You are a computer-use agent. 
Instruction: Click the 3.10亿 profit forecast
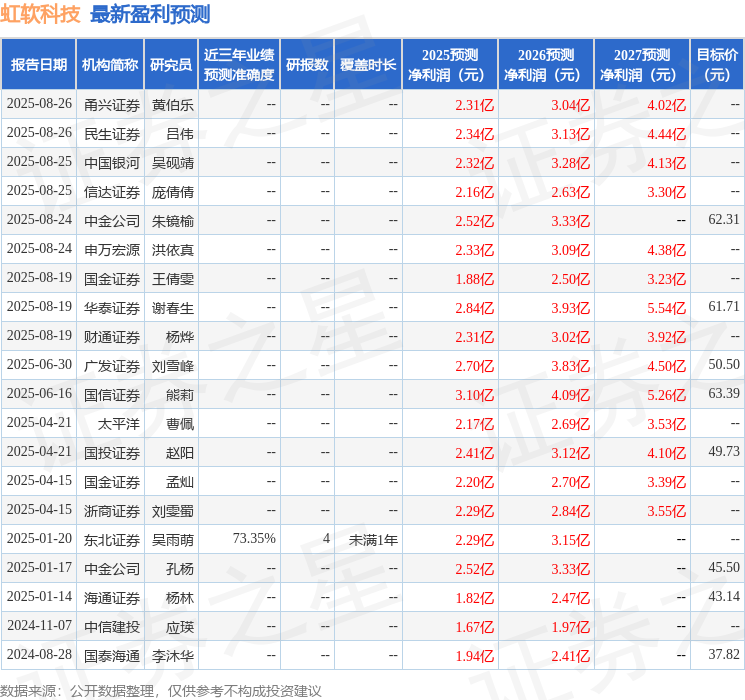pos(475,395)
